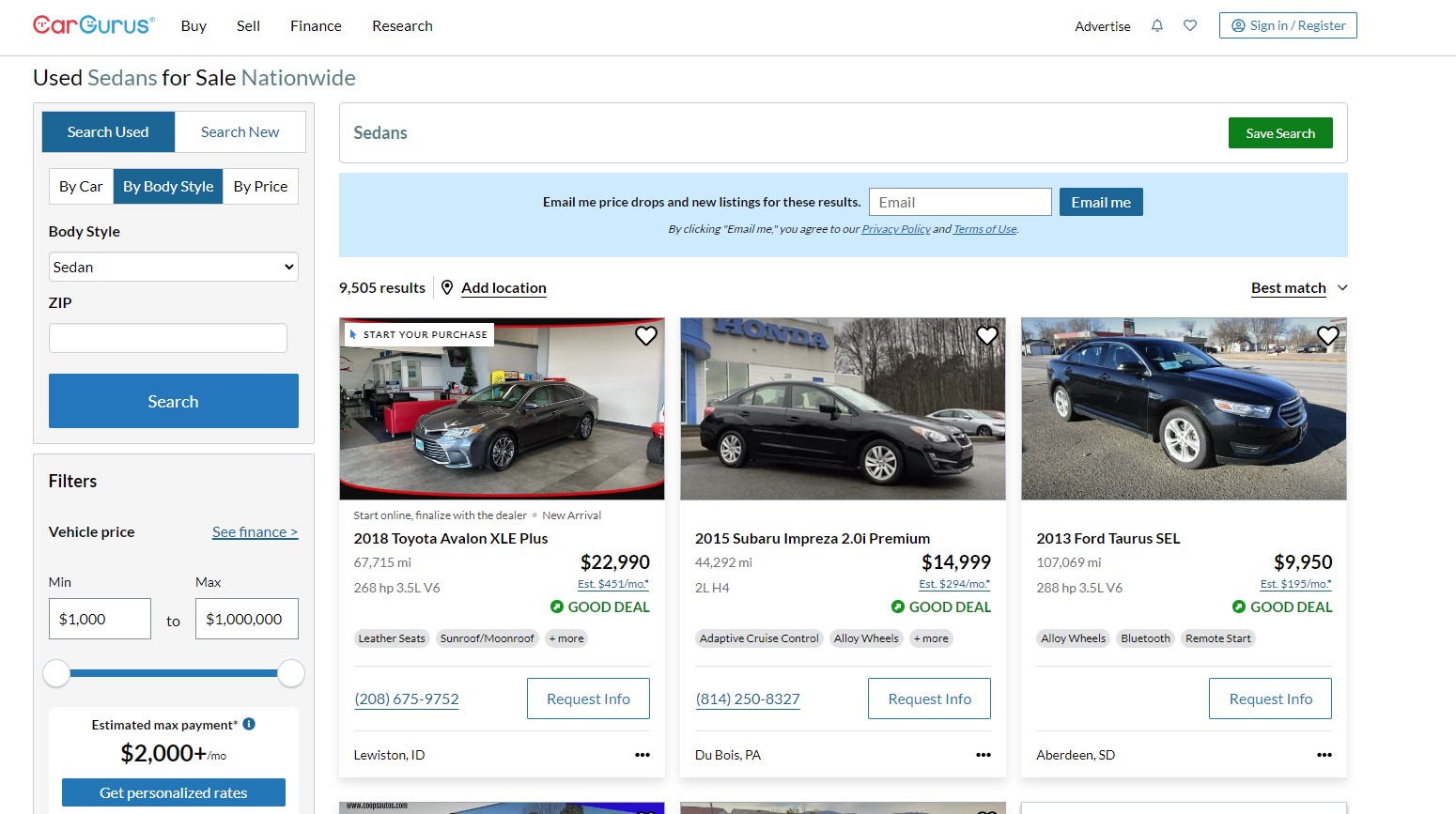This screenshot has width=1456, height=814.
Task: Click the CarGurus logo
Action: [x=94, y=25]
